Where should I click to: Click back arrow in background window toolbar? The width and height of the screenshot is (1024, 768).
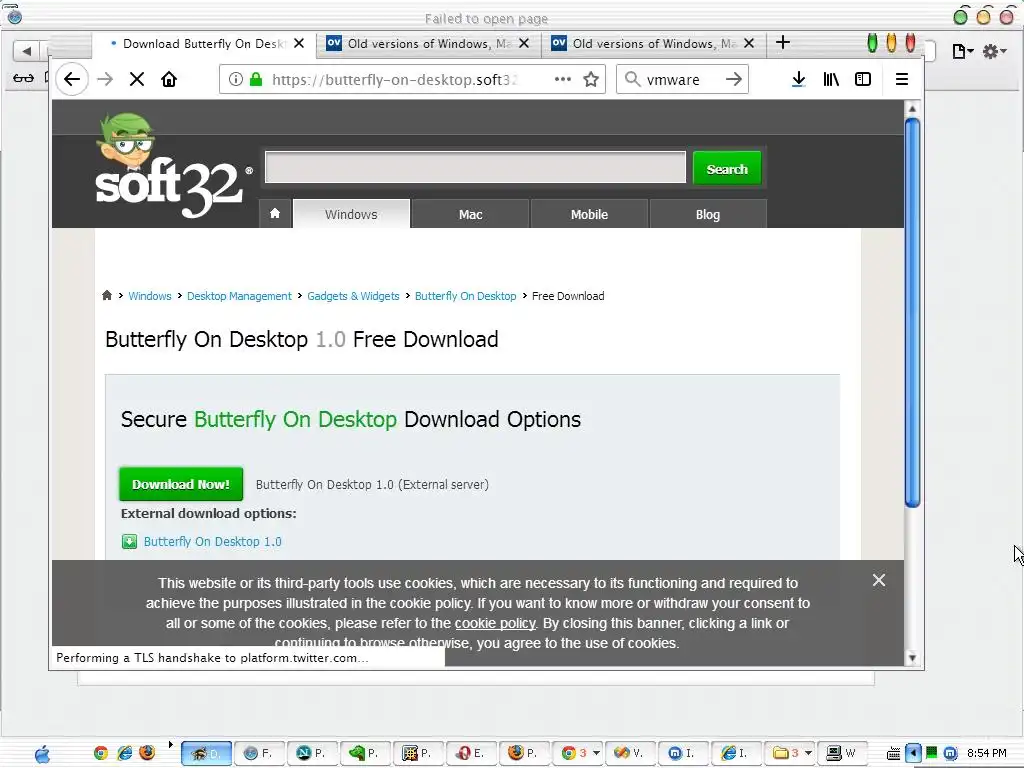(x=26, y=50)
